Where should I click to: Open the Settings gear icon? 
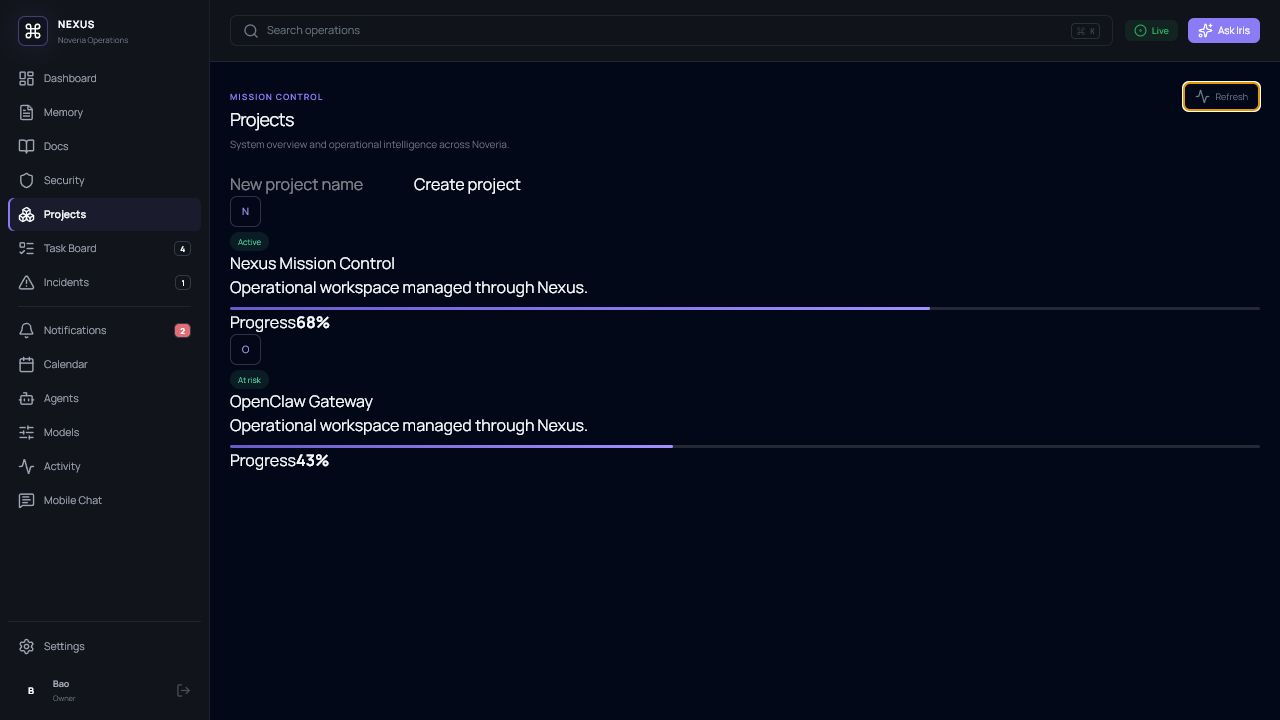point(27,646)
